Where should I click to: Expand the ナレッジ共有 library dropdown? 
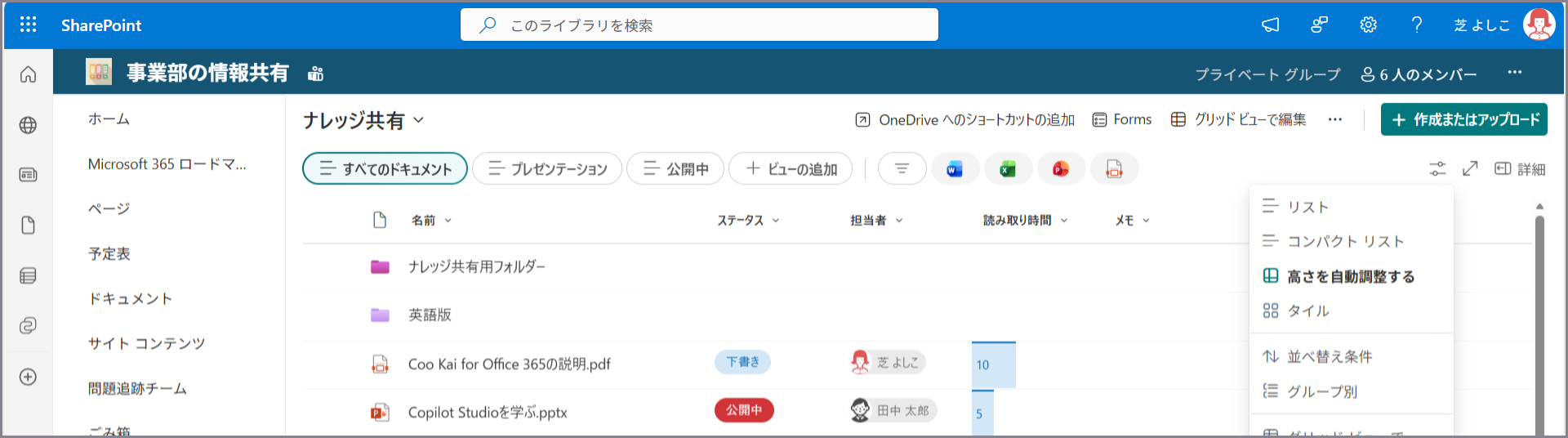point(419,120)
